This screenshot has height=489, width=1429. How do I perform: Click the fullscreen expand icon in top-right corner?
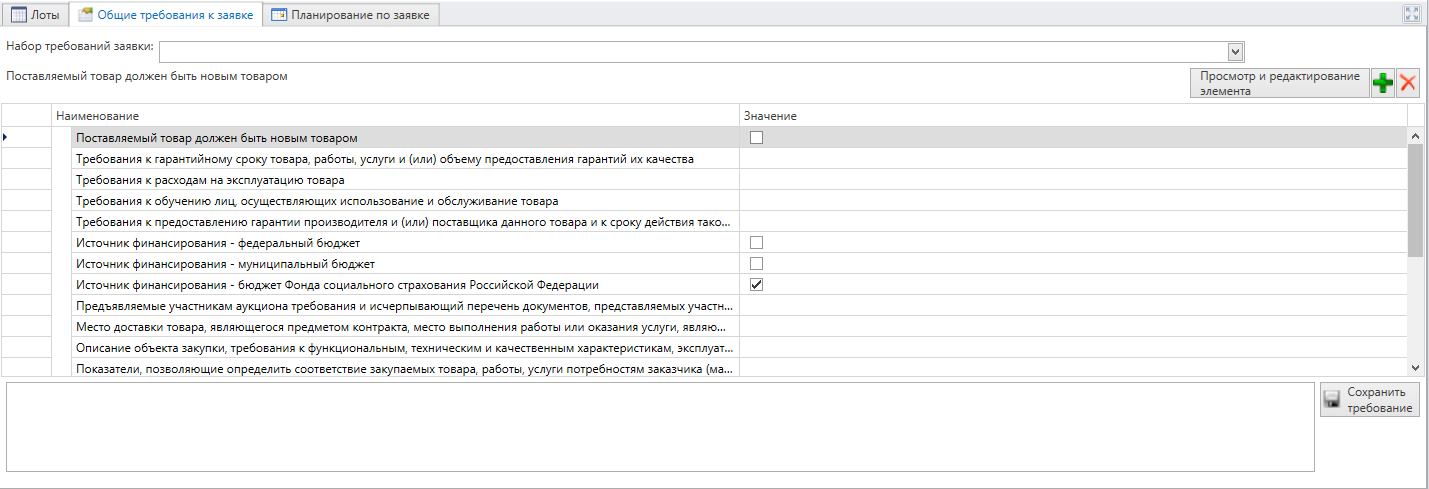1412,14
